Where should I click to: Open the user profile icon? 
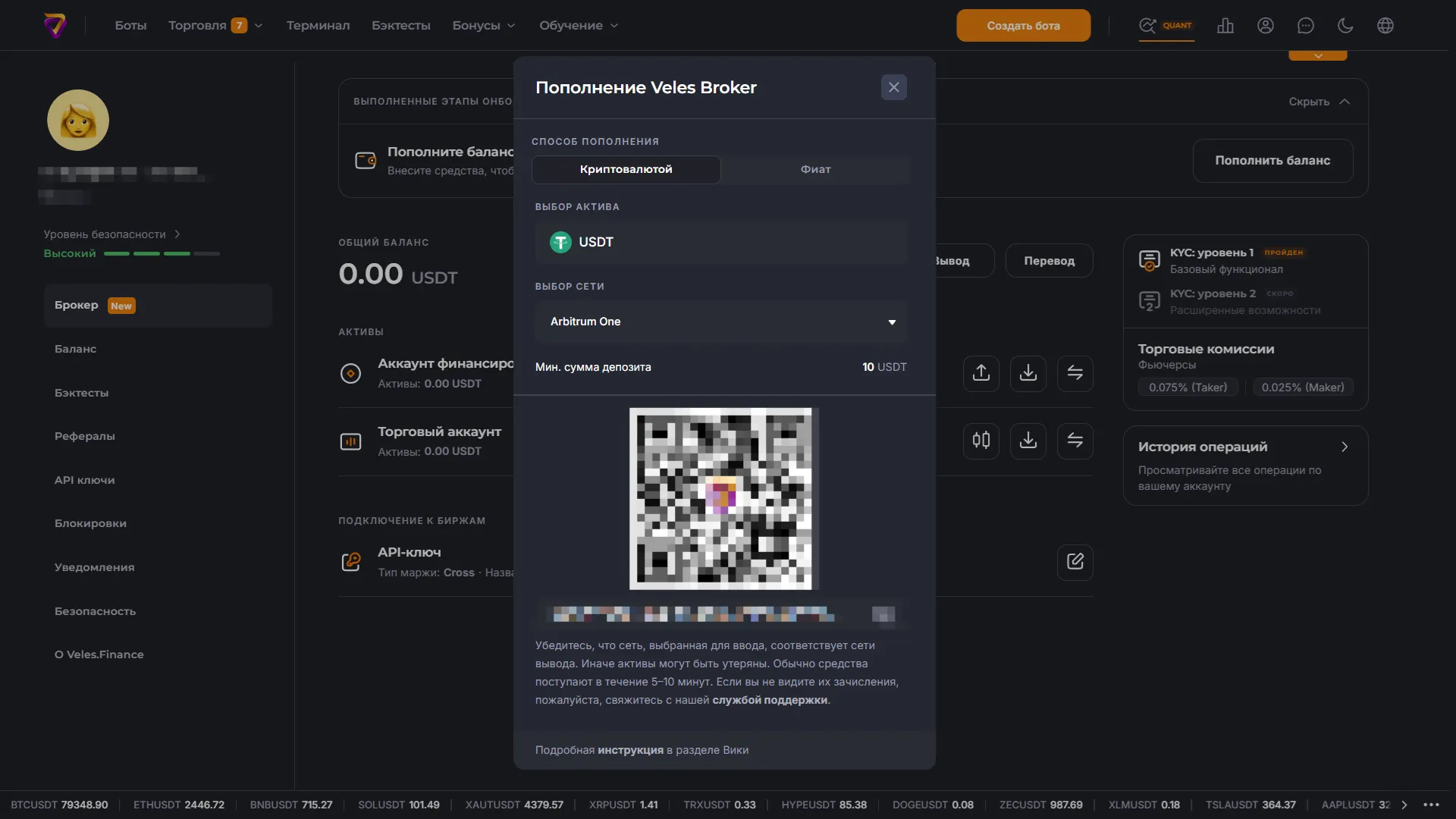click(x=1266, y=26)
